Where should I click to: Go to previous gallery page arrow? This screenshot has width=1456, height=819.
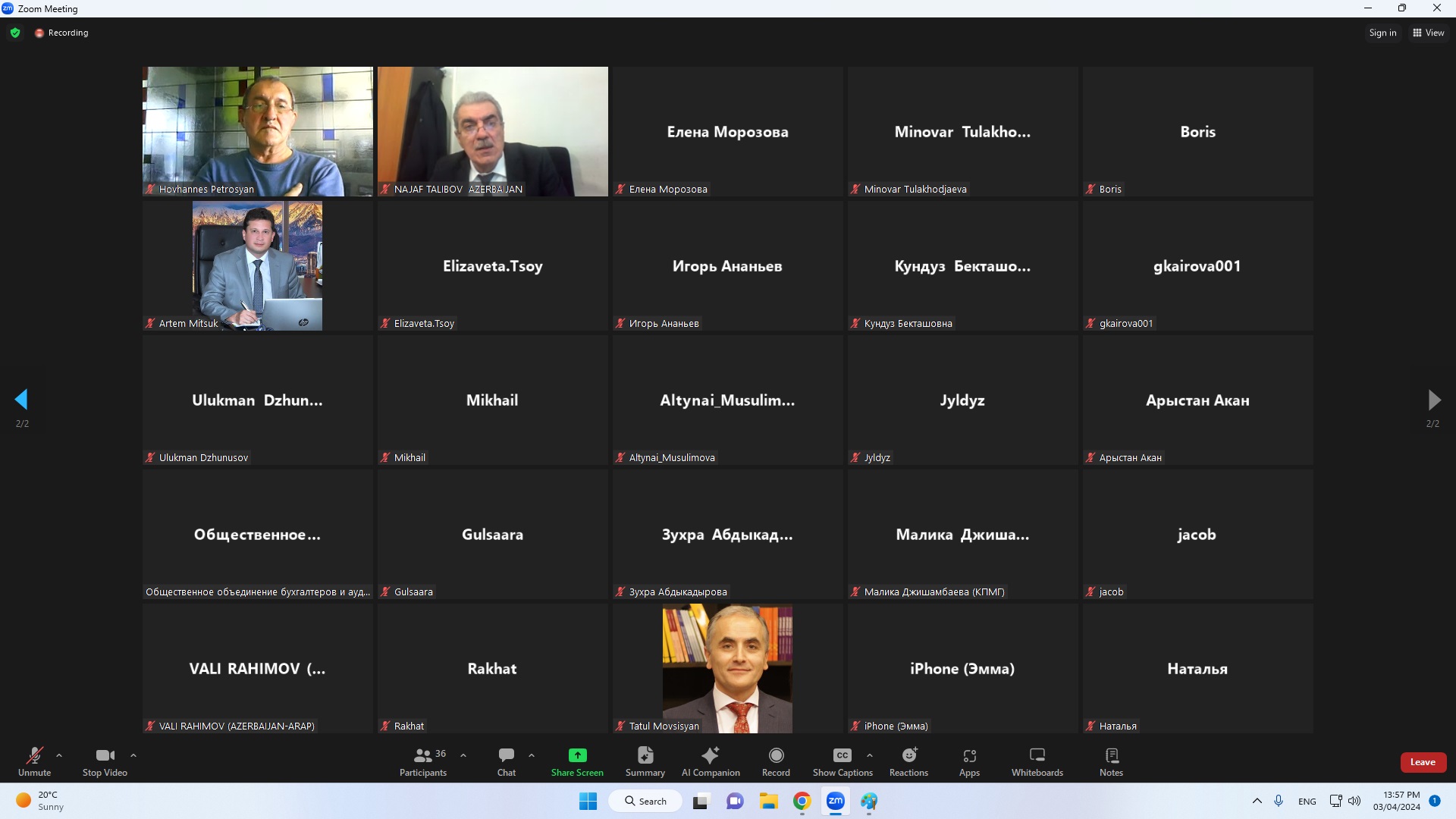click(x=21, y=400)
